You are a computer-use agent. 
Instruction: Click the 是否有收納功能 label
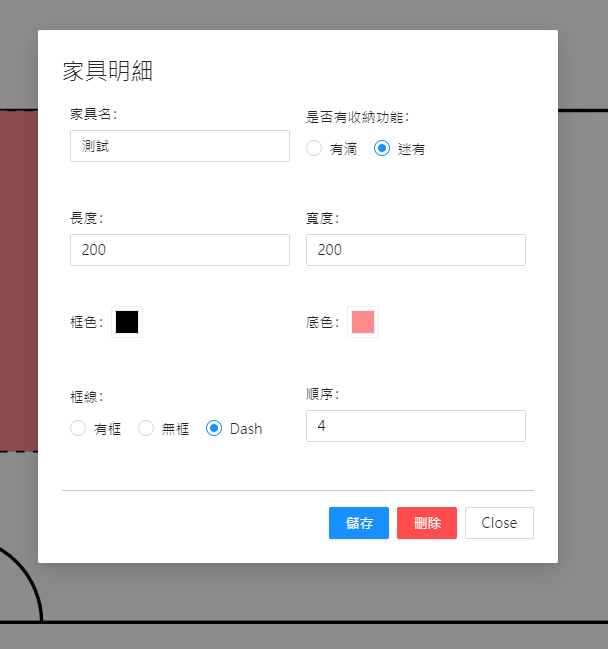tap(358, 117)
